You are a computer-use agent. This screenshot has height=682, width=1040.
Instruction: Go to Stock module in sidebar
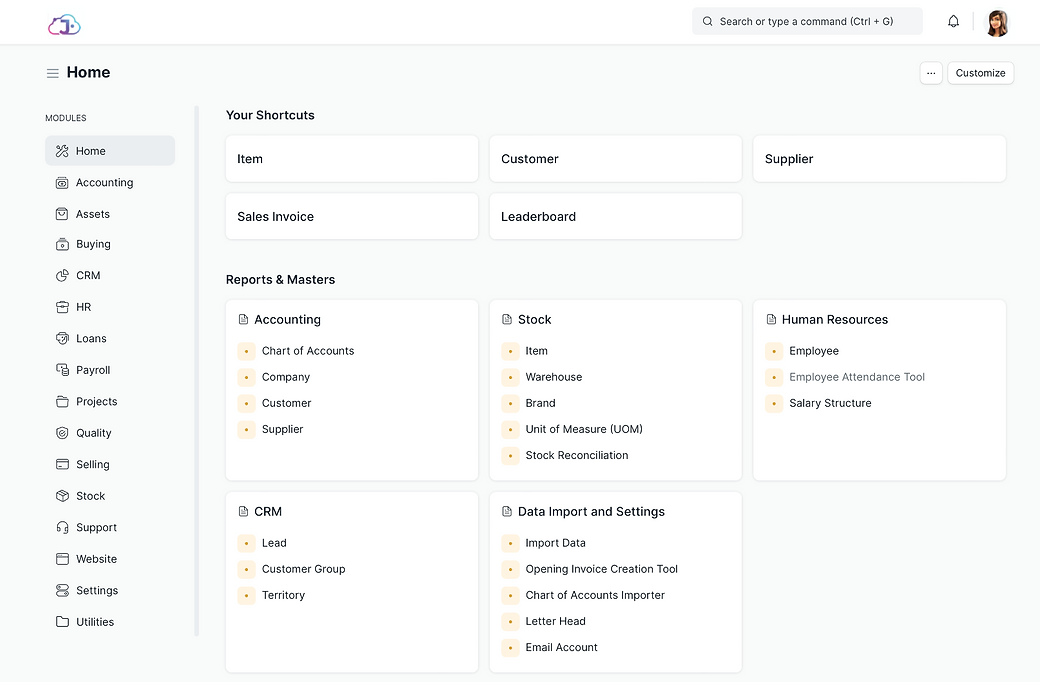pos(90,496)
